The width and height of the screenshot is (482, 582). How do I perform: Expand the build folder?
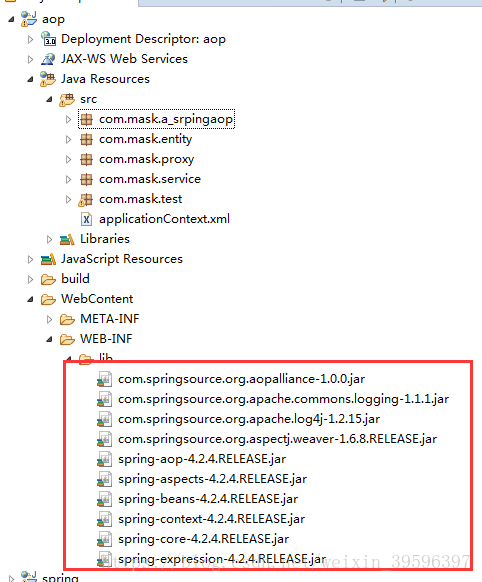point(30,279)
